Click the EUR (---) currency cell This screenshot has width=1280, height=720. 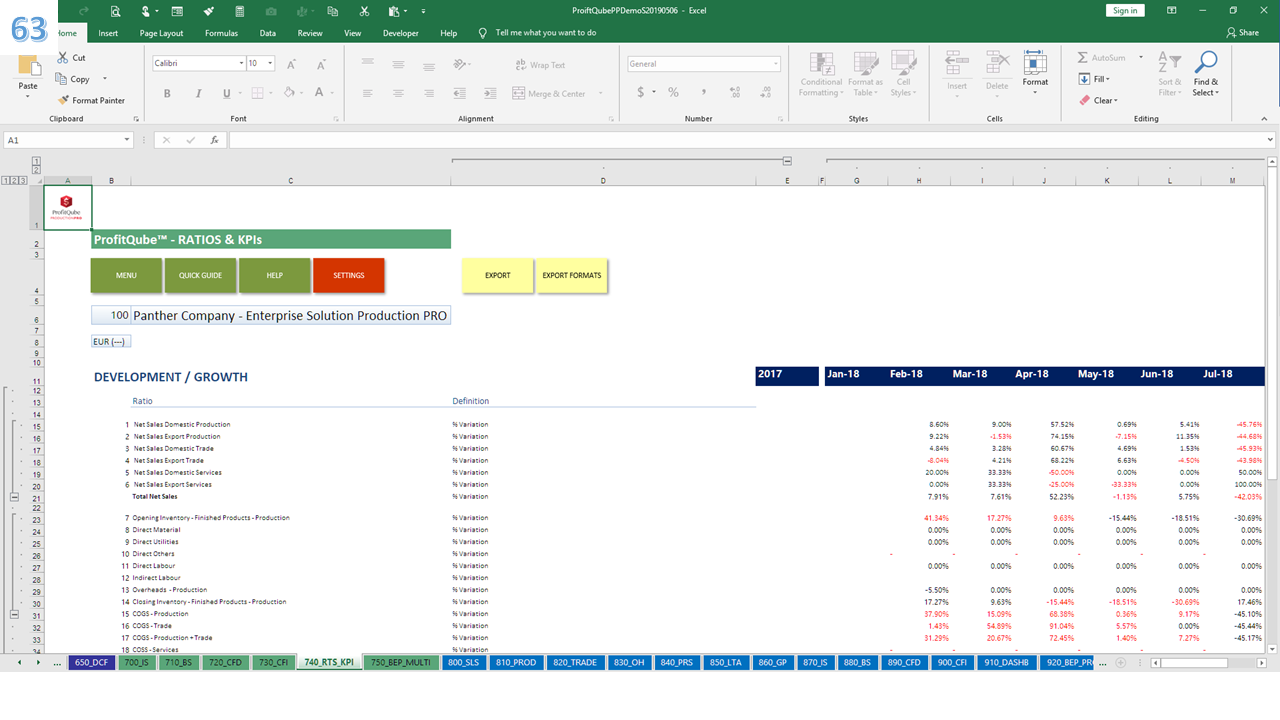tap(110, 342)
